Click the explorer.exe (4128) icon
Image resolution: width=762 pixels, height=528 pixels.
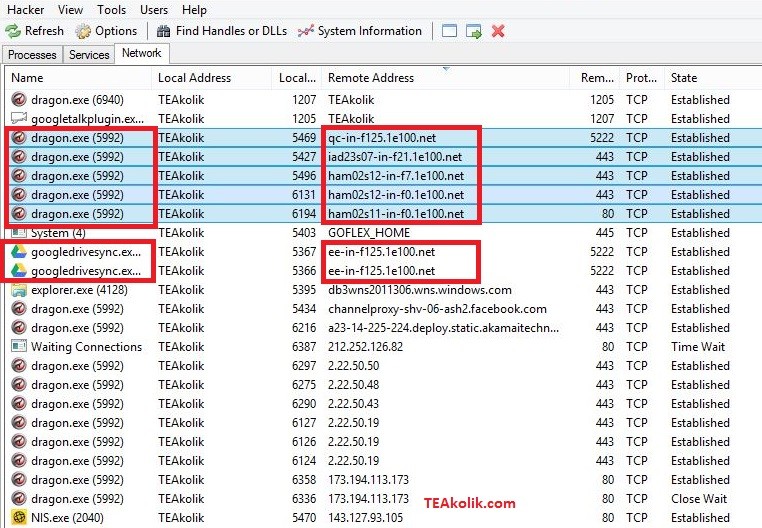point(18,290)
